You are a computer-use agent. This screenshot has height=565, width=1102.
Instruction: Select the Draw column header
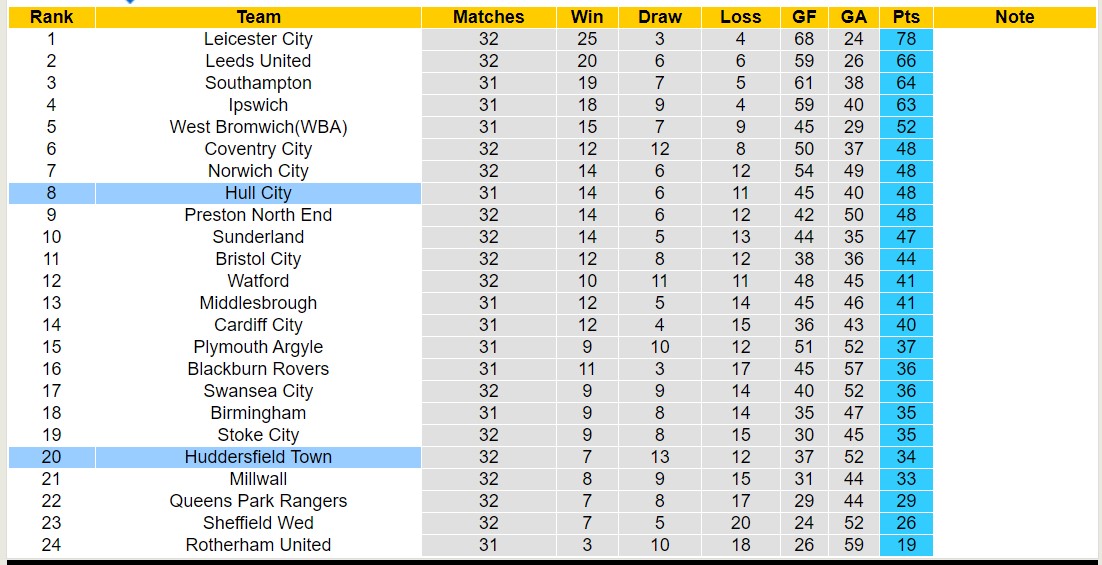click(660, 17)
